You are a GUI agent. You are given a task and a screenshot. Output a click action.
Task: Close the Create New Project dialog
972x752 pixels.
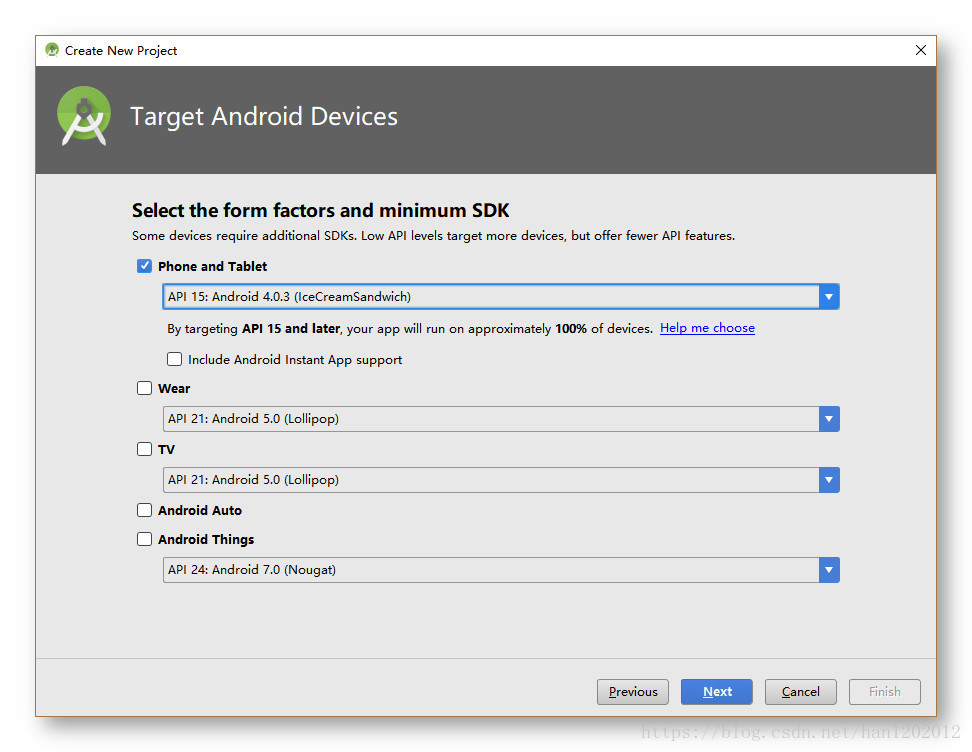pyautogui.click(x=921, y=50)
